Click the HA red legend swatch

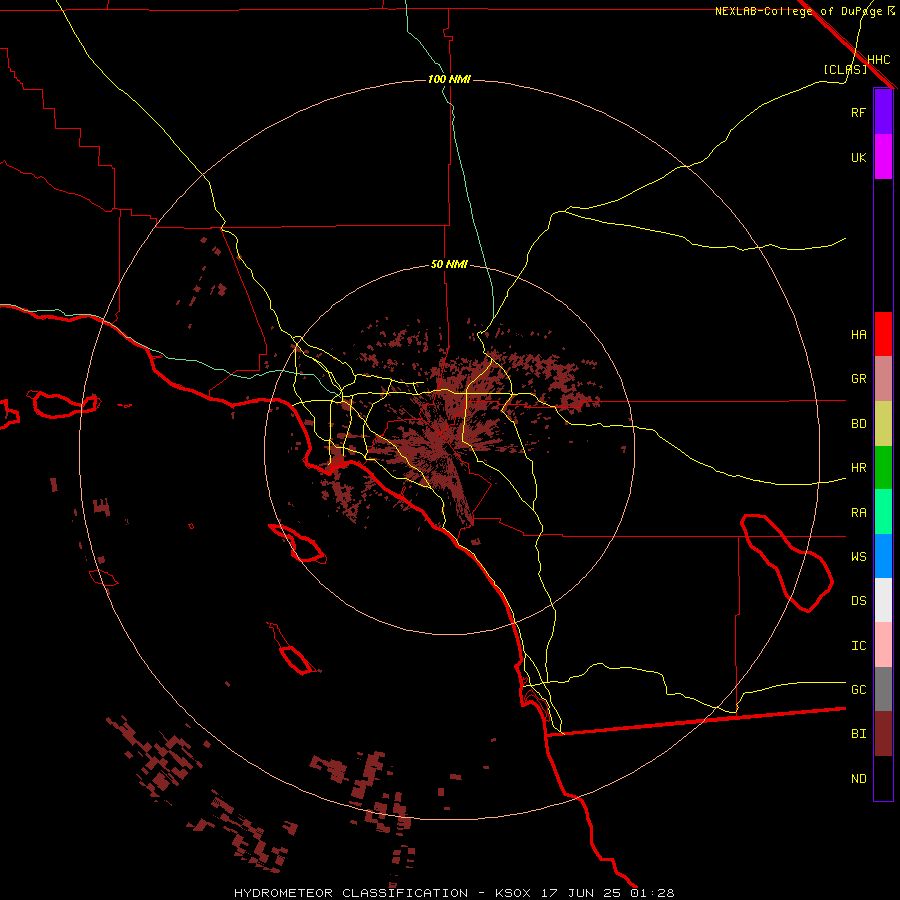(883, 334)
